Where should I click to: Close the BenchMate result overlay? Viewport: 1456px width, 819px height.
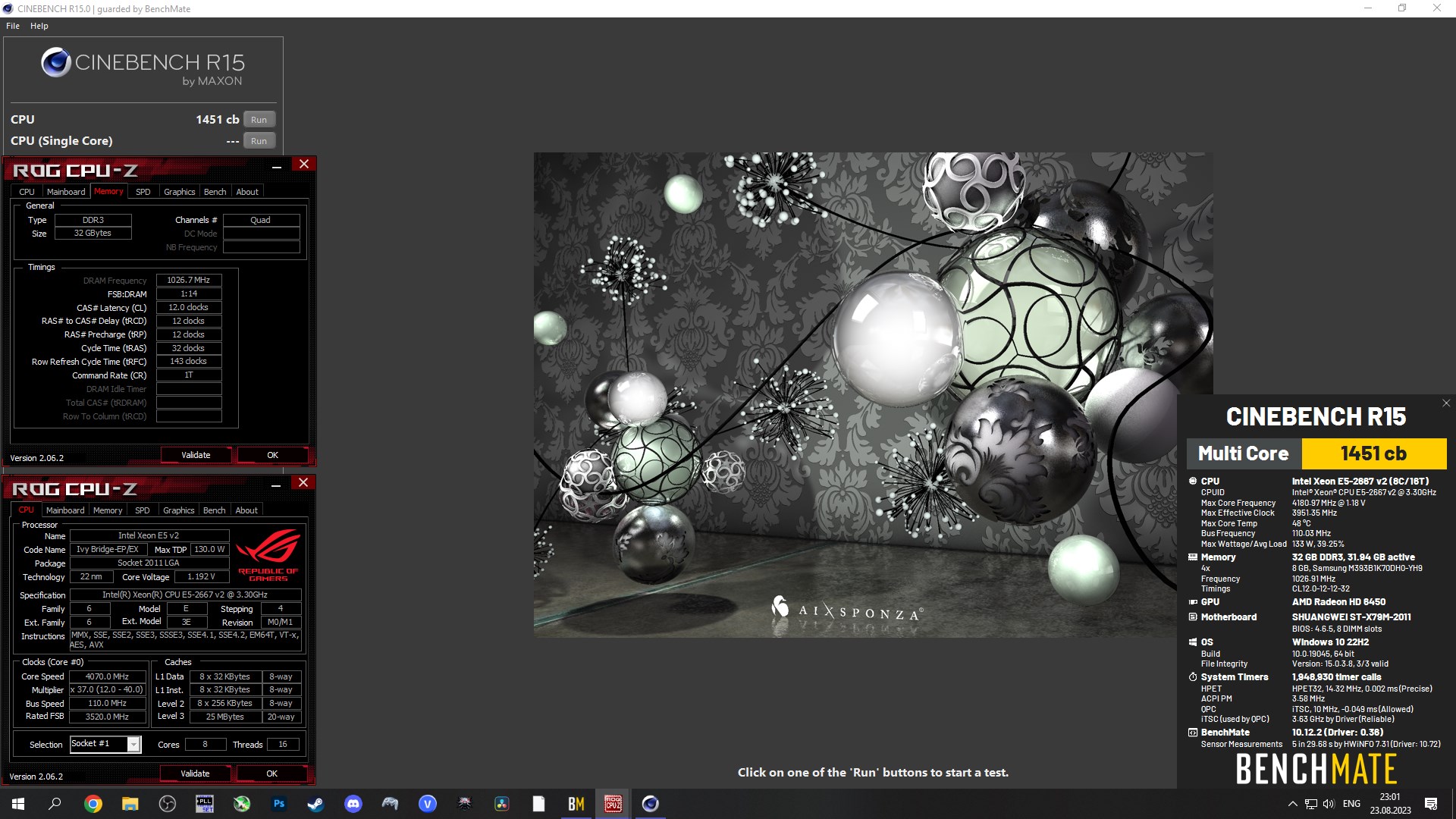tap(1446, 403)
